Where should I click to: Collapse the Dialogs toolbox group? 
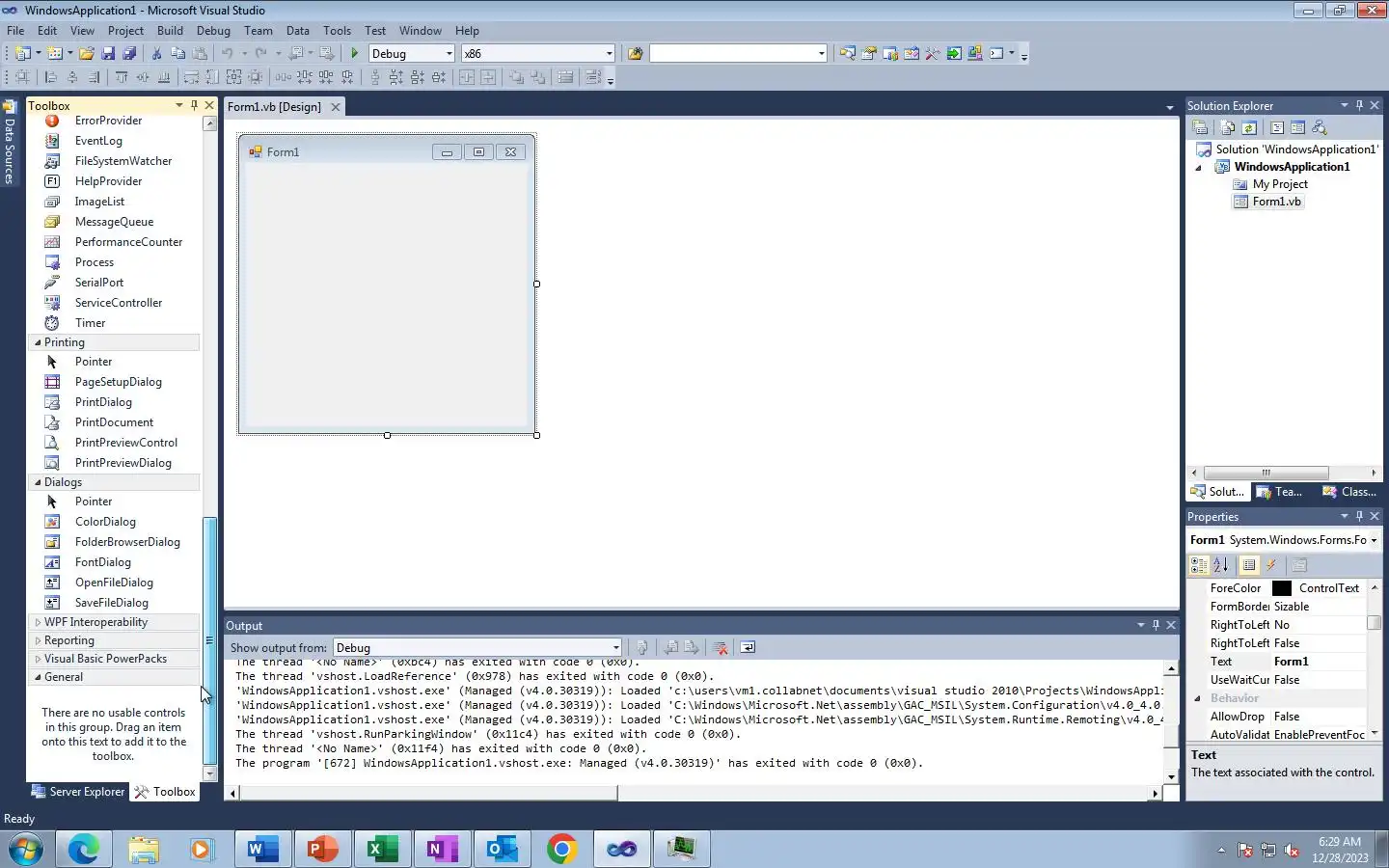point(38,482)
